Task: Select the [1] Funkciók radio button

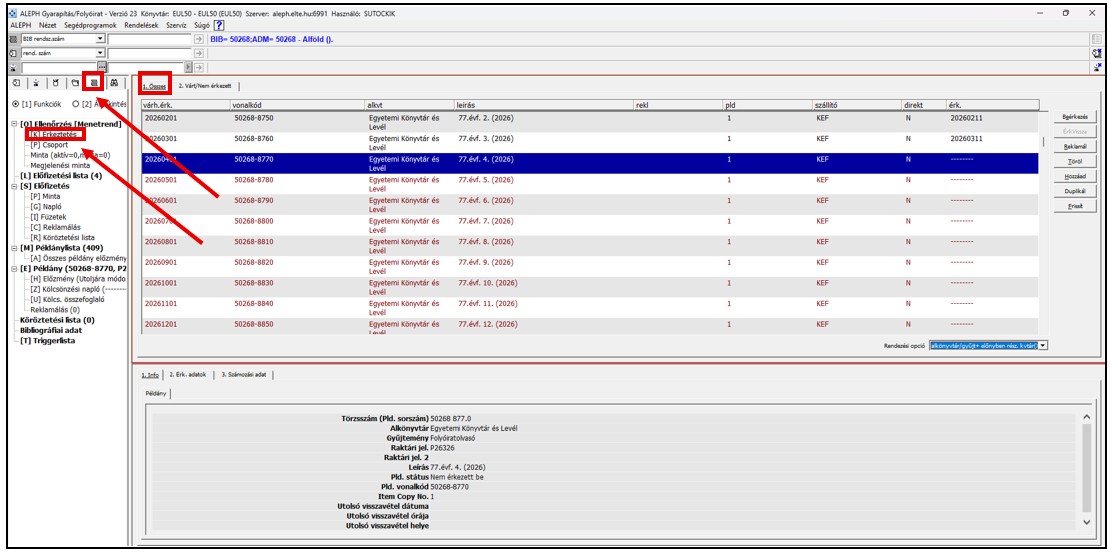Action: pyautogui.click(x=17, y=104)
